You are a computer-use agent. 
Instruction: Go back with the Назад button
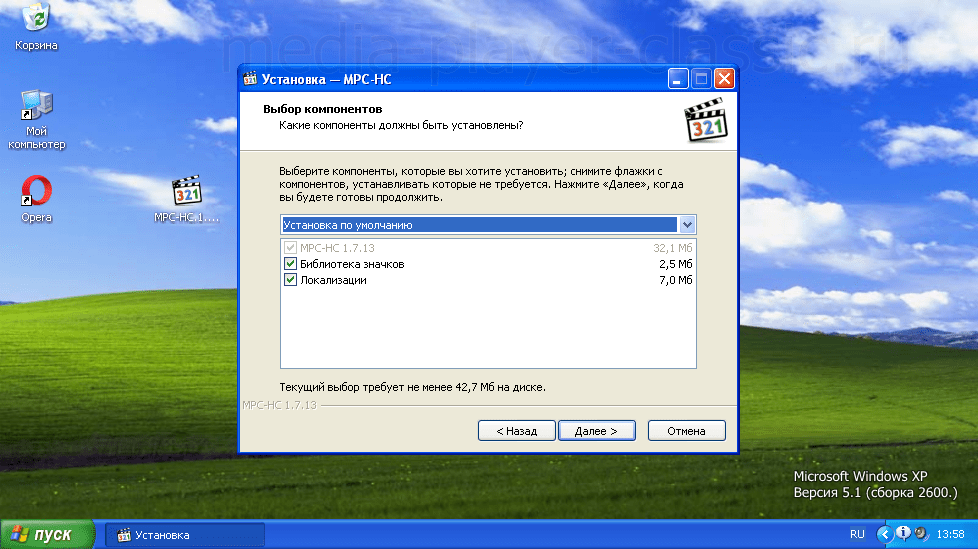(x=516, y=430)
